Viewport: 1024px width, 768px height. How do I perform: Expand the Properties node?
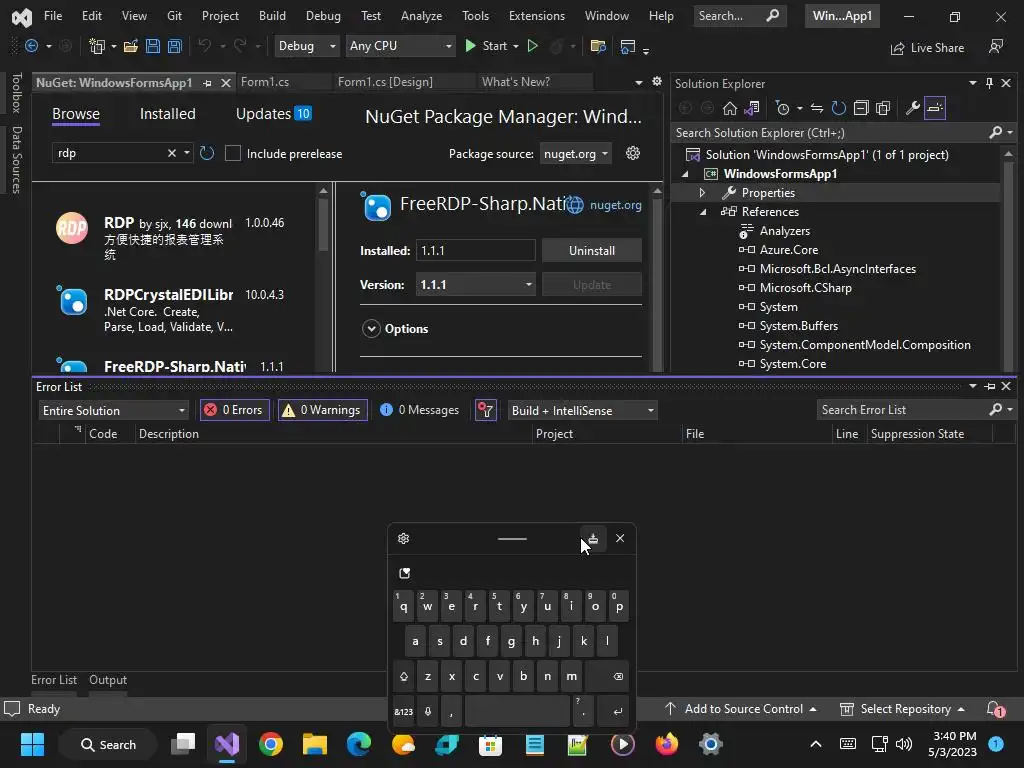click(702, 193)
